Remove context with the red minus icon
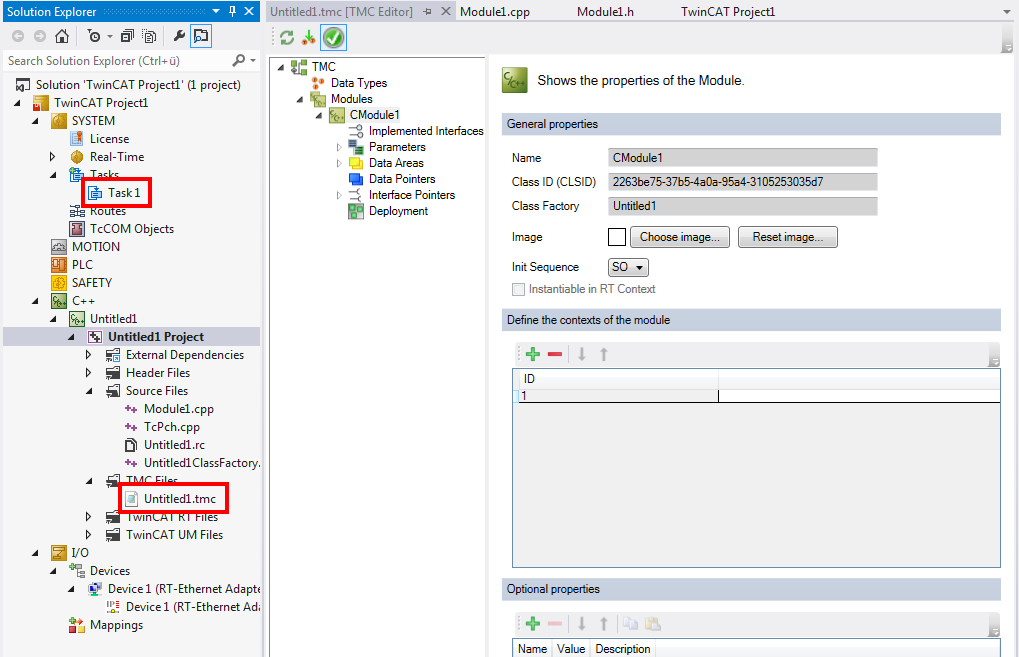1019x657 pixels. tap(555, 354)
